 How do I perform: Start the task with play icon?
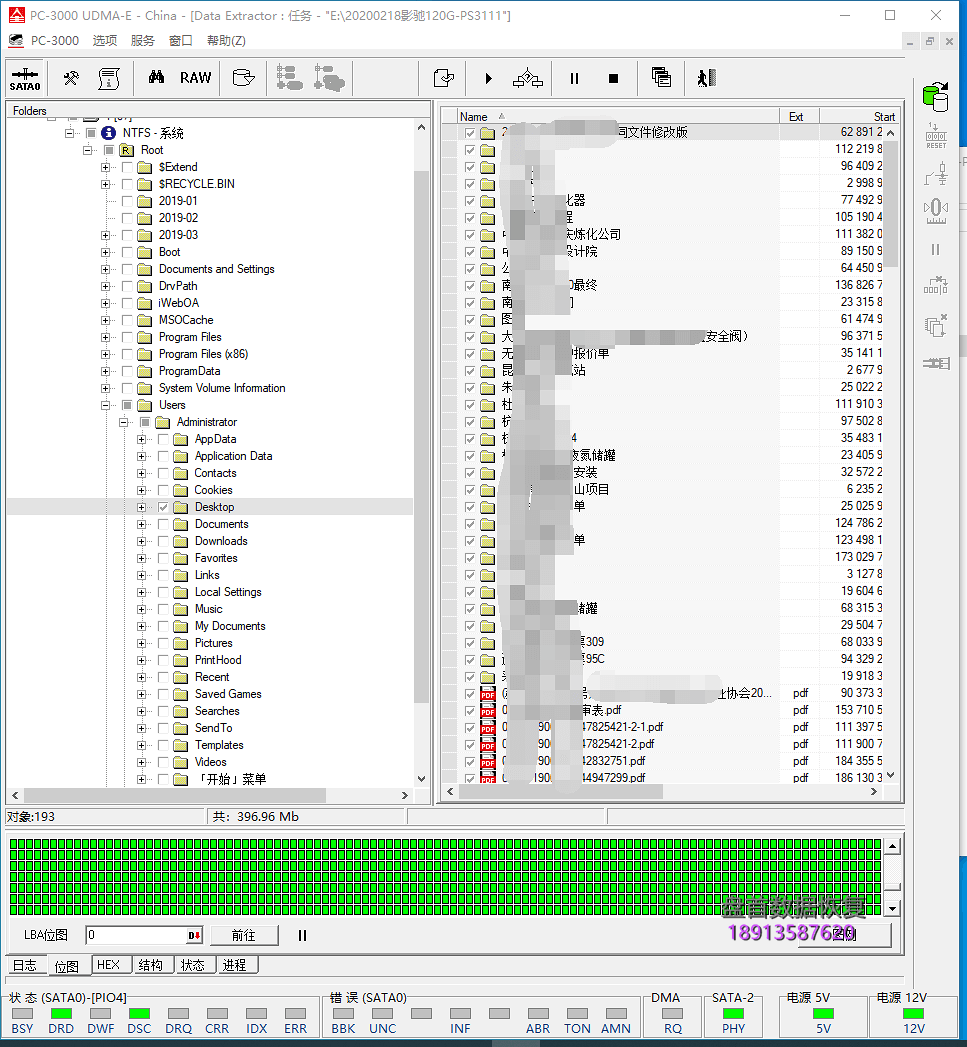coord(489,78)
